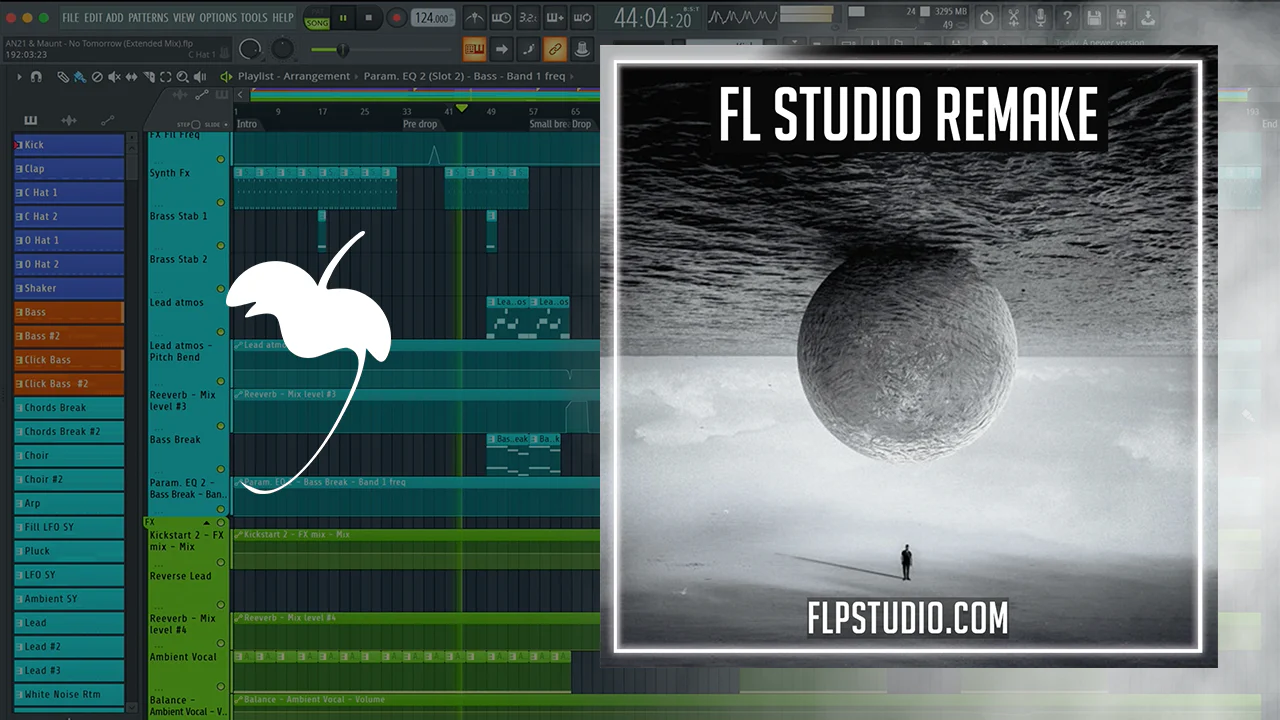Click the red record button
The image size is (1280, 720).
point(397,18)
